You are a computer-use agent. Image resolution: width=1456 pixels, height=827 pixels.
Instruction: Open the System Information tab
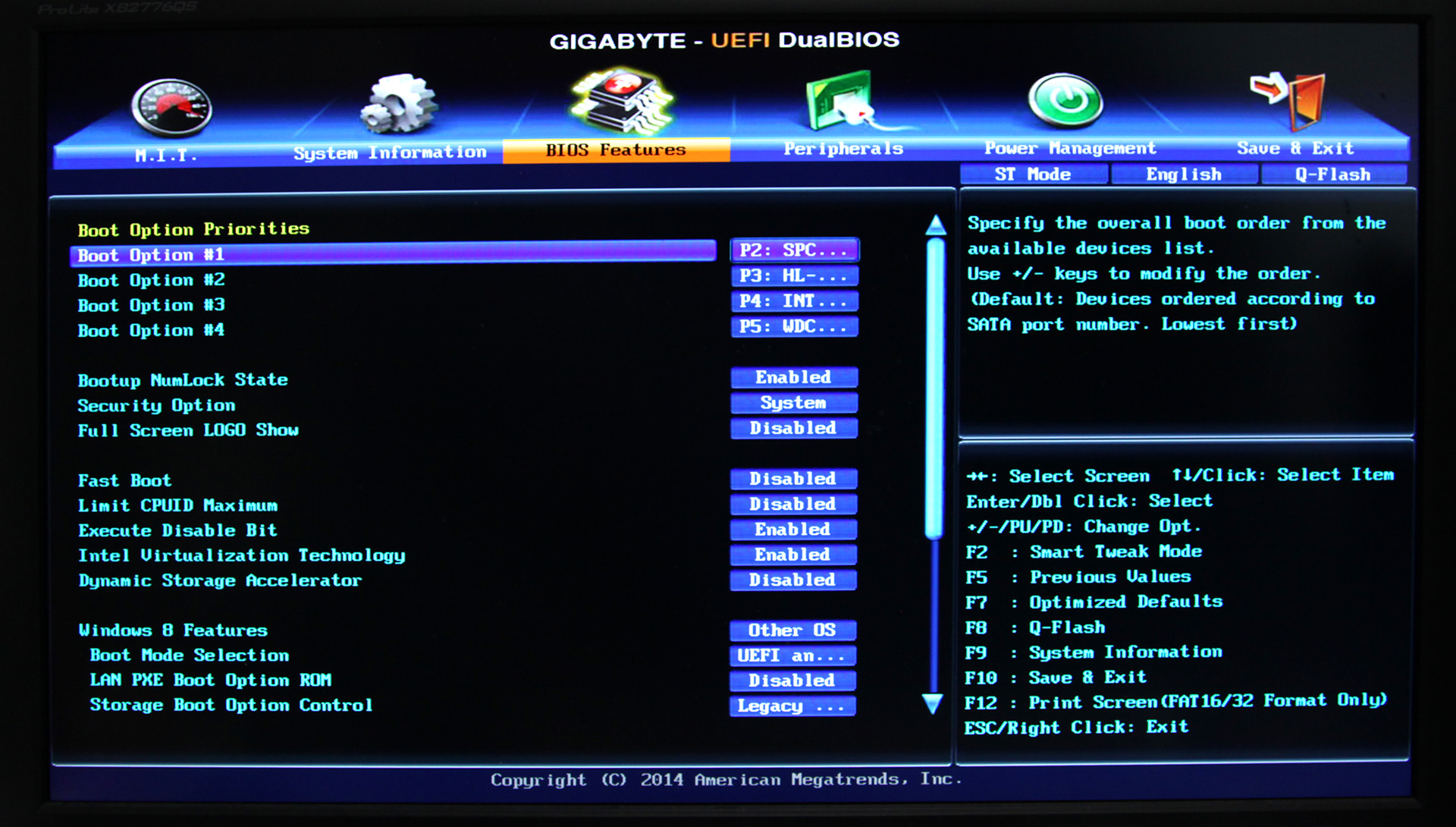pyautogui.click(x=390, y=153)
